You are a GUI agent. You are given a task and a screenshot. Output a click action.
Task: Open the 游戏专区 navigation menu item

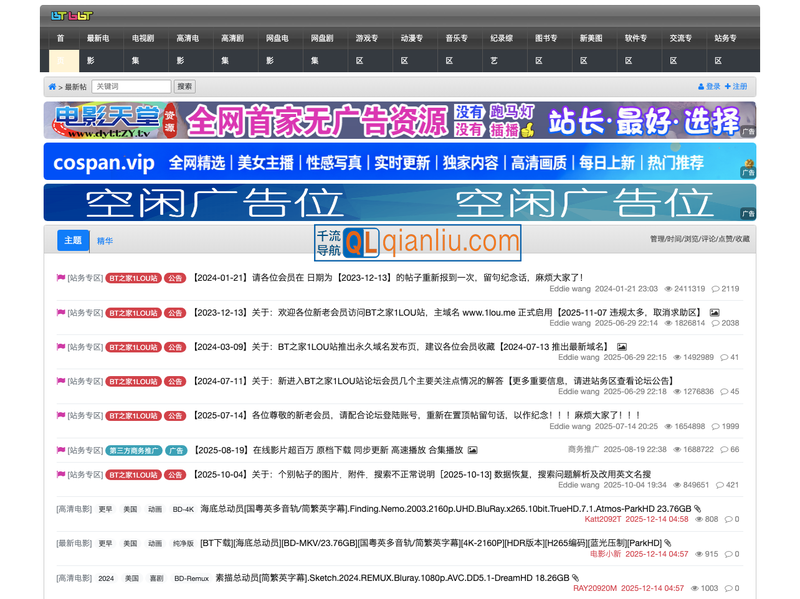click(x=366, y=39)
